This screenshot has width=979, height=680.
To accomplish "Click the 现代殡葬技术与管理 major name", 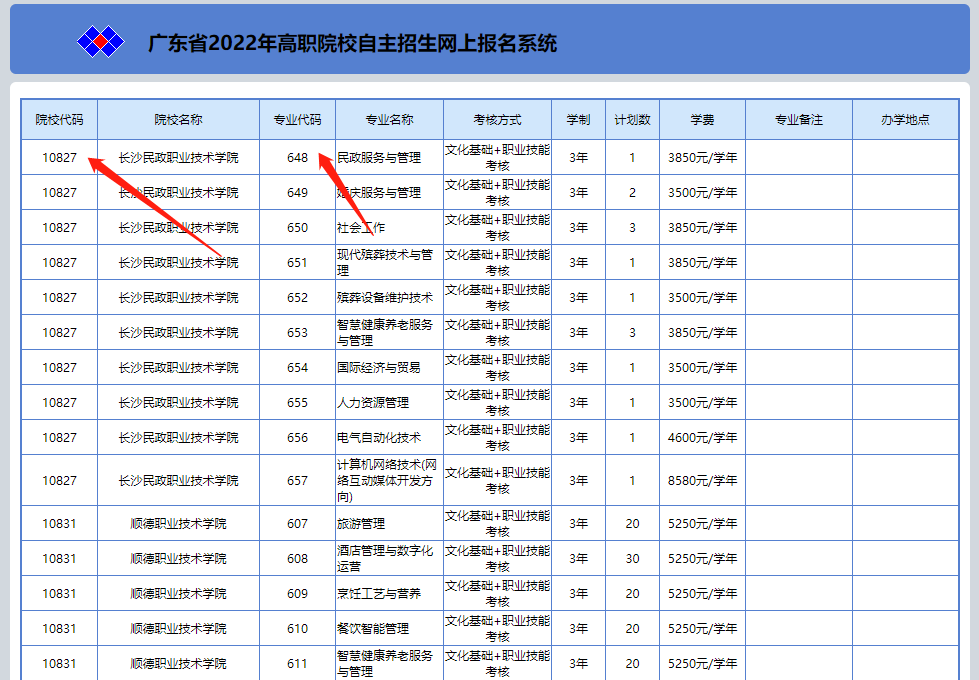I will [385, 262].
